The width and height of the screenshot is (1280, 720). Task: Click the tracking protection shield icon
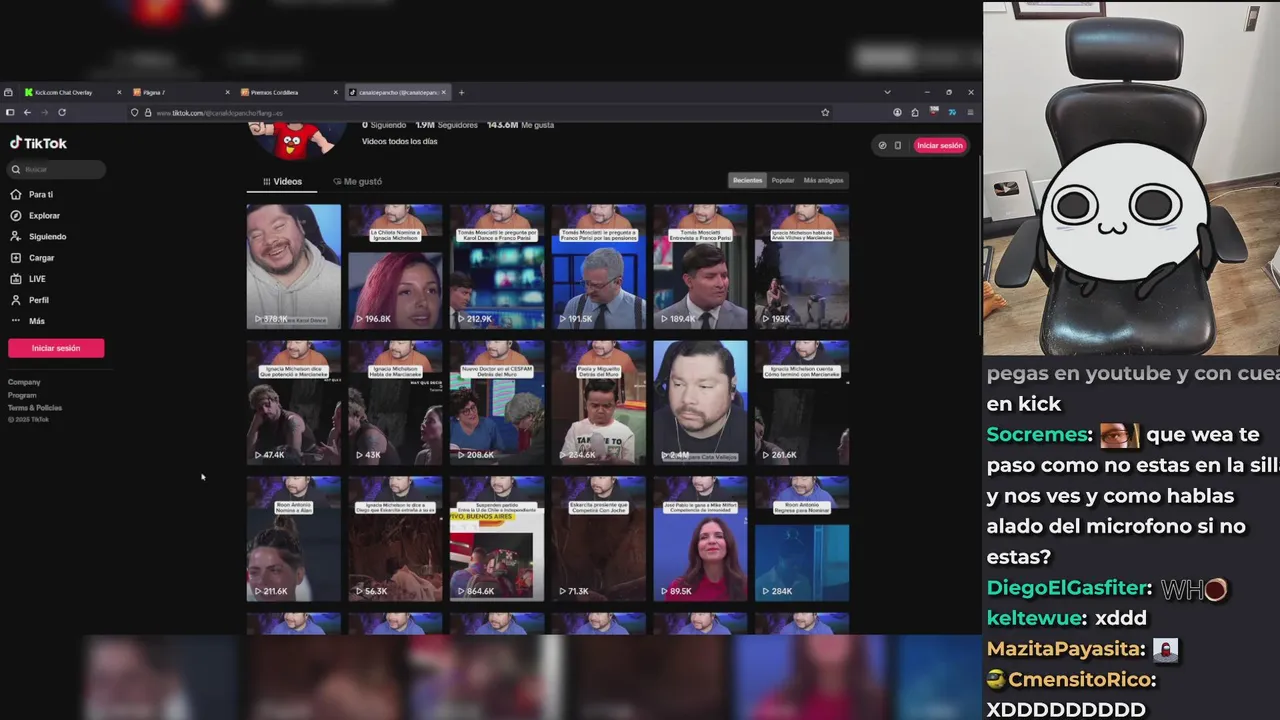click(x=135, y=112)
